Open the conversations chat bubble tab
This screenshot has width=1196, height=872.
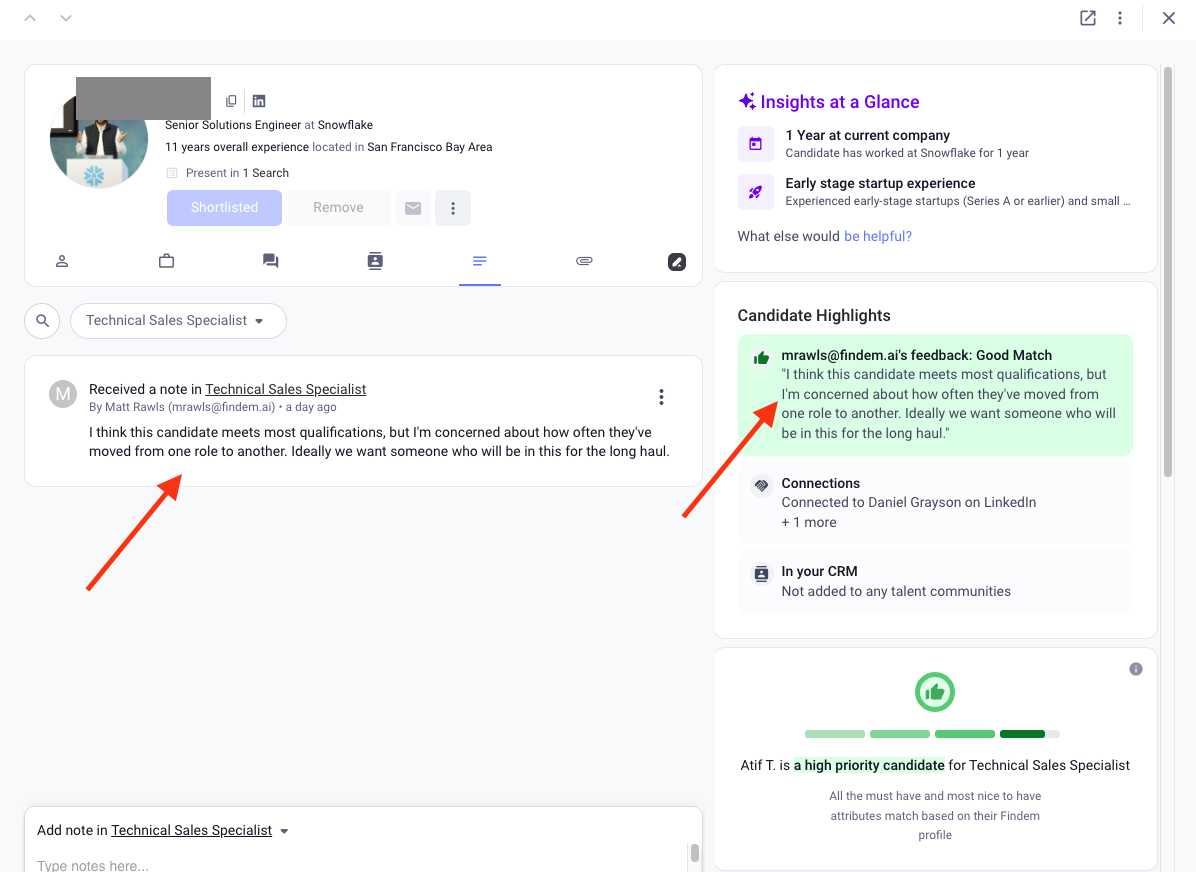(270, 261)
